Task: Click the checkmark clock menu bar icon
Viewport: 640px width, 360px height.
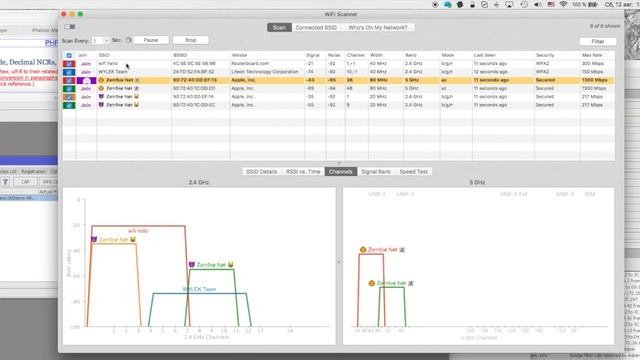Action: click(x=484, y=4)
